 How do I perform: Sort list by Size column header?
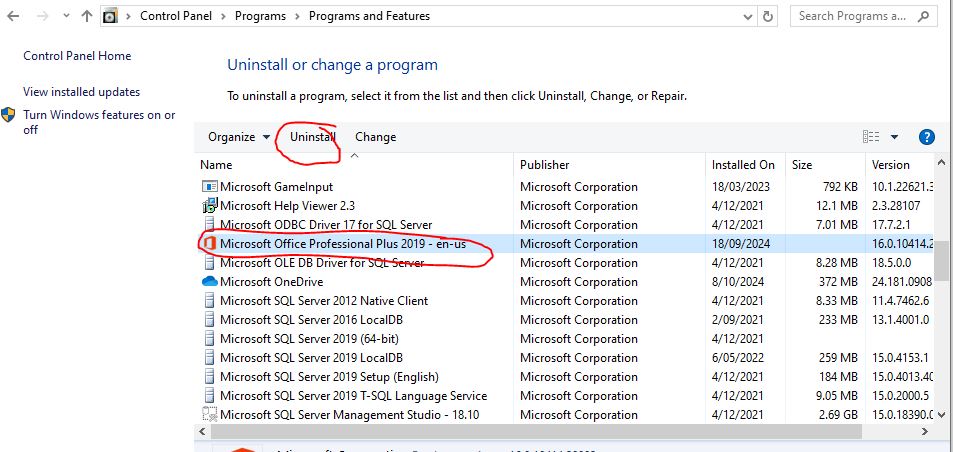pyautogui.click(x=802, y=165)
